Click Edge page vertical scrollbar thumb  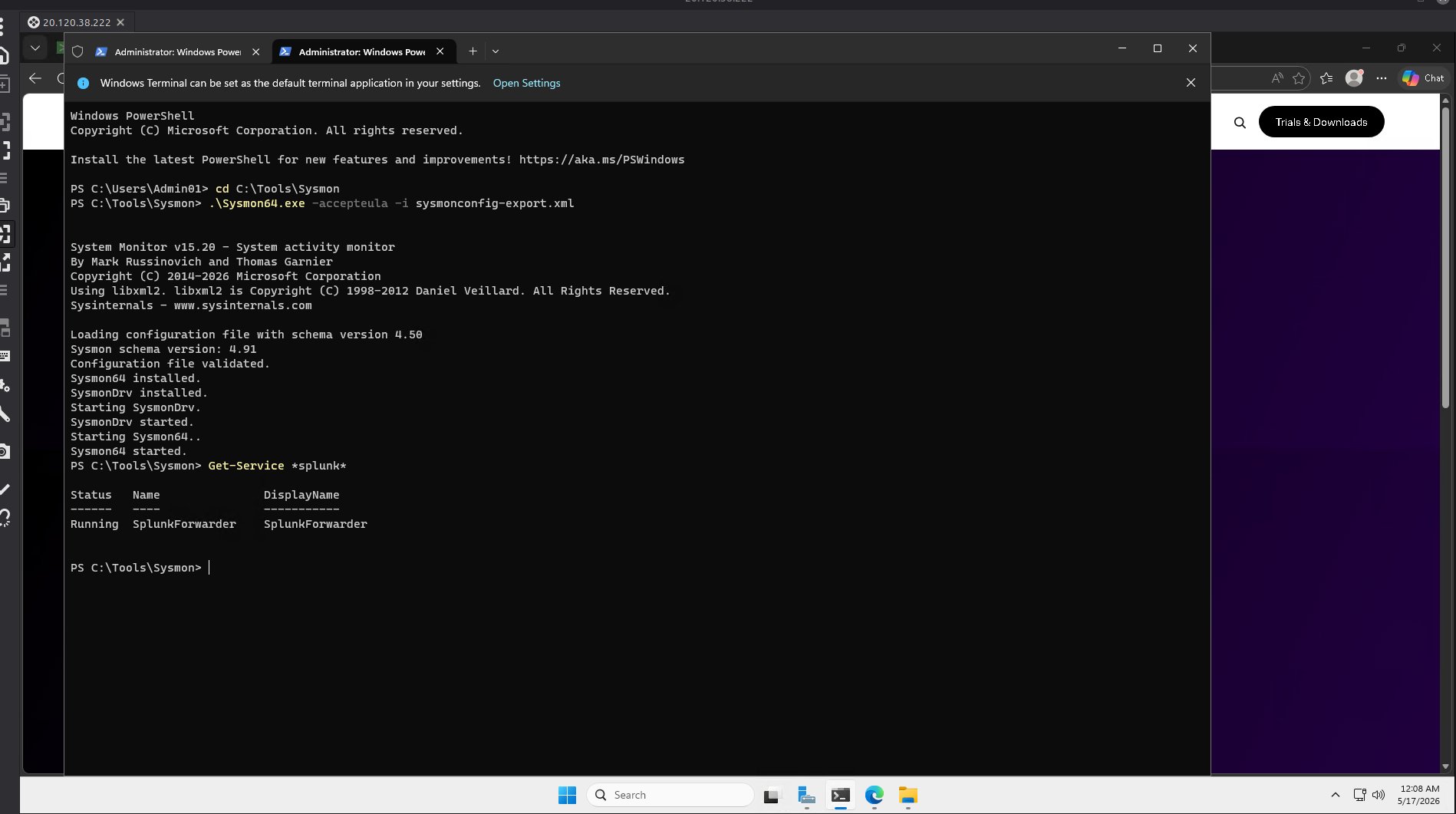tap(1444, 257)
